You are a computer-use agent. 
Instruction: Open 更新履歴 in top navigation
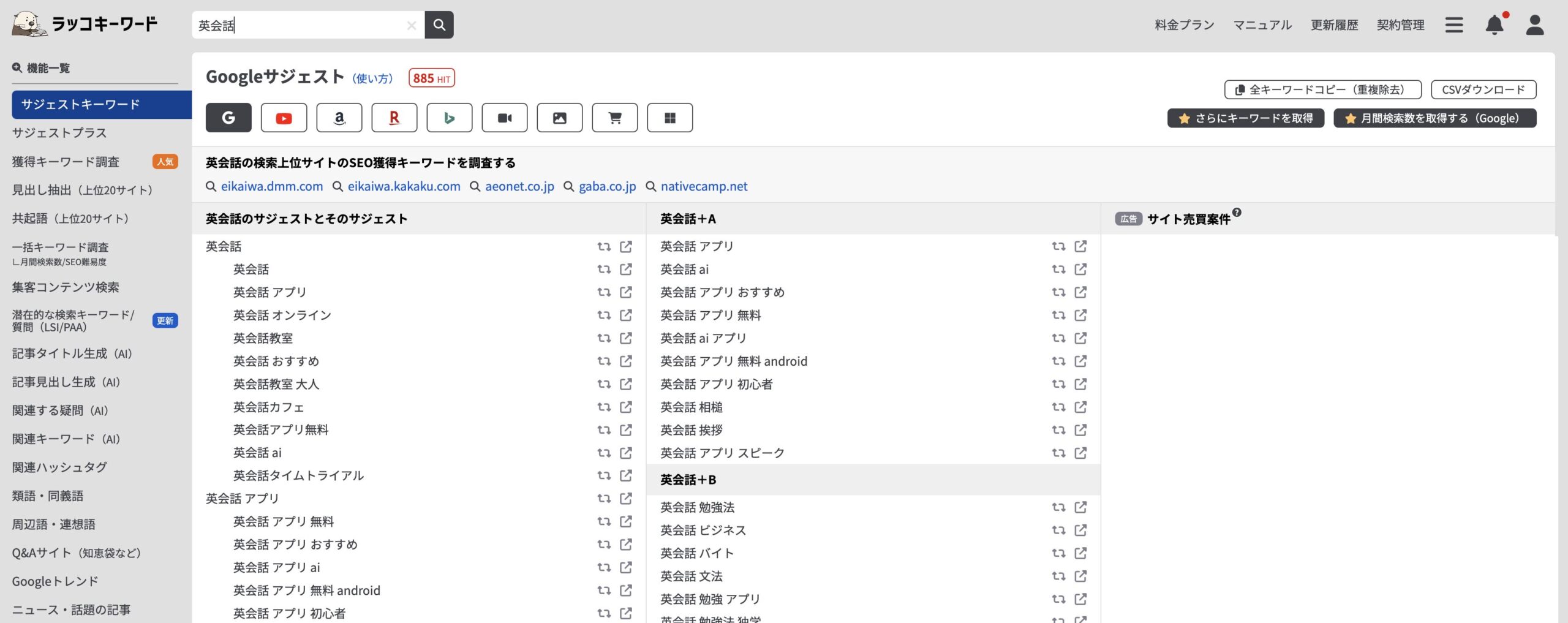(x=1334, y=25)
